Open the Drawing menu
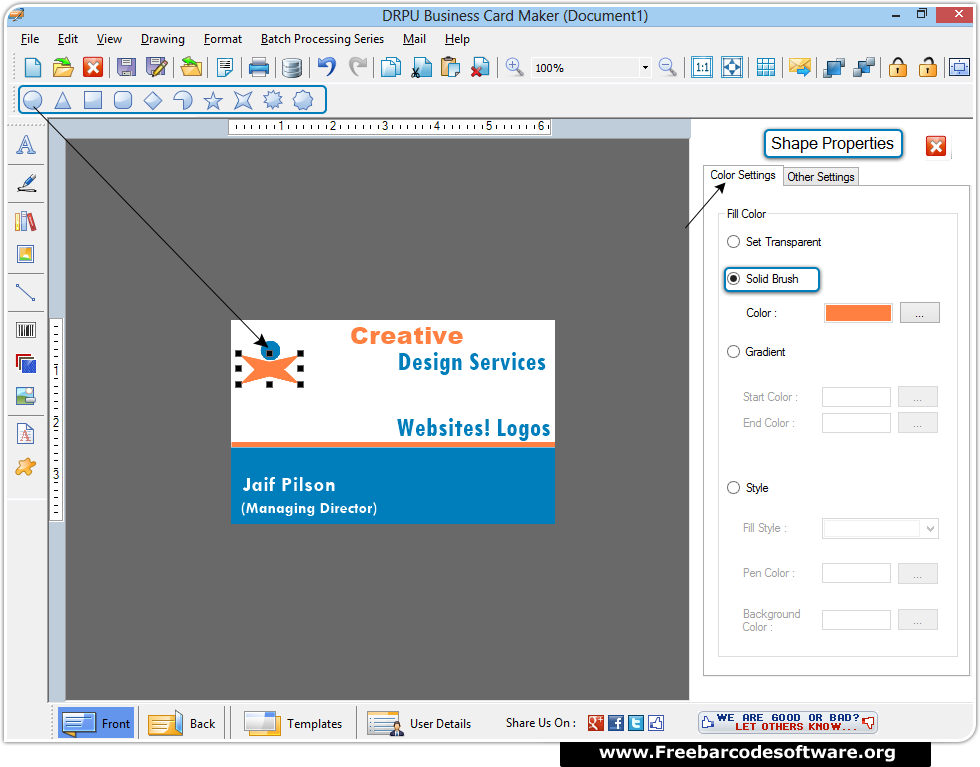Viewport: 980px width, 767px height. click(162, 39)
